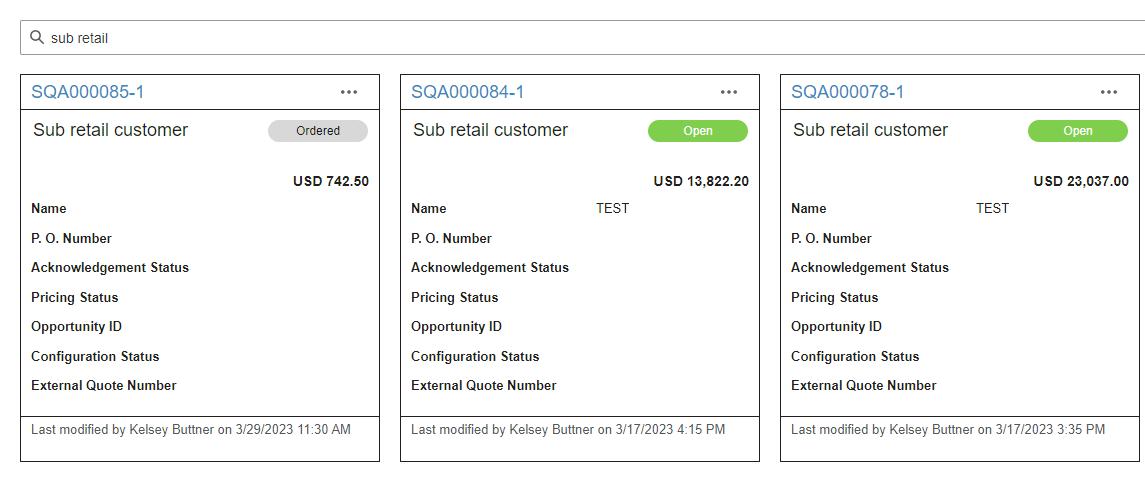Open the ellipsis menu on card SQA000078-1
Viewport: 1145px width, 478px height.
tap(1108, 92)
